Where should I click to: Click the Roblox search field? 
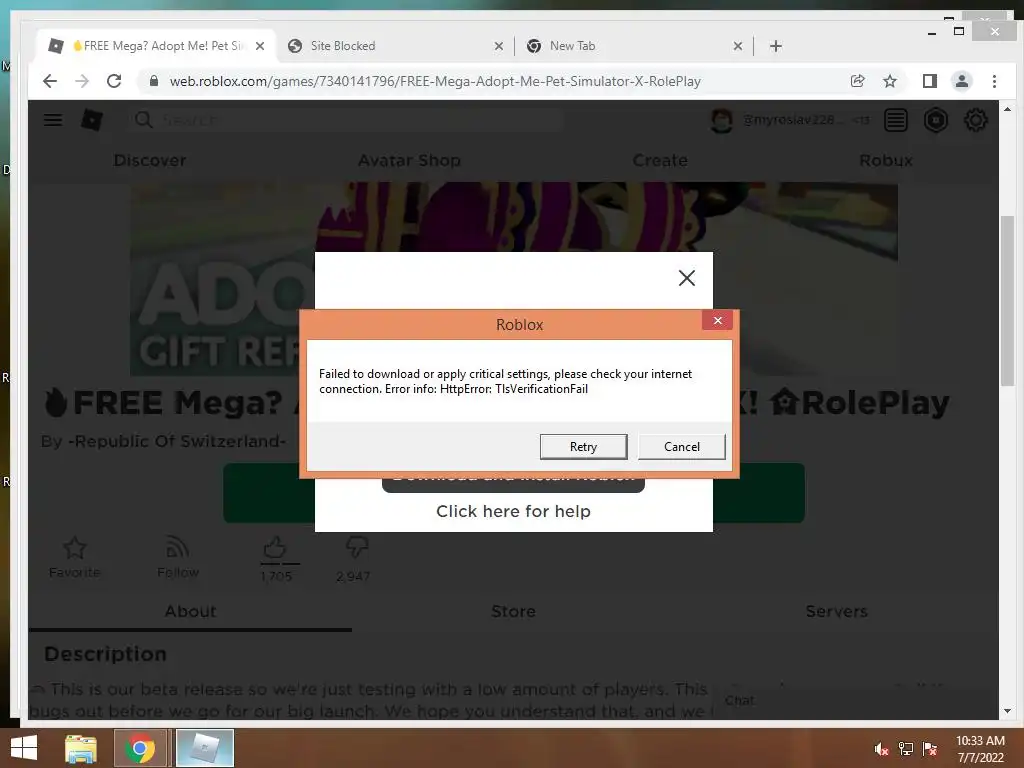(346, 120)
